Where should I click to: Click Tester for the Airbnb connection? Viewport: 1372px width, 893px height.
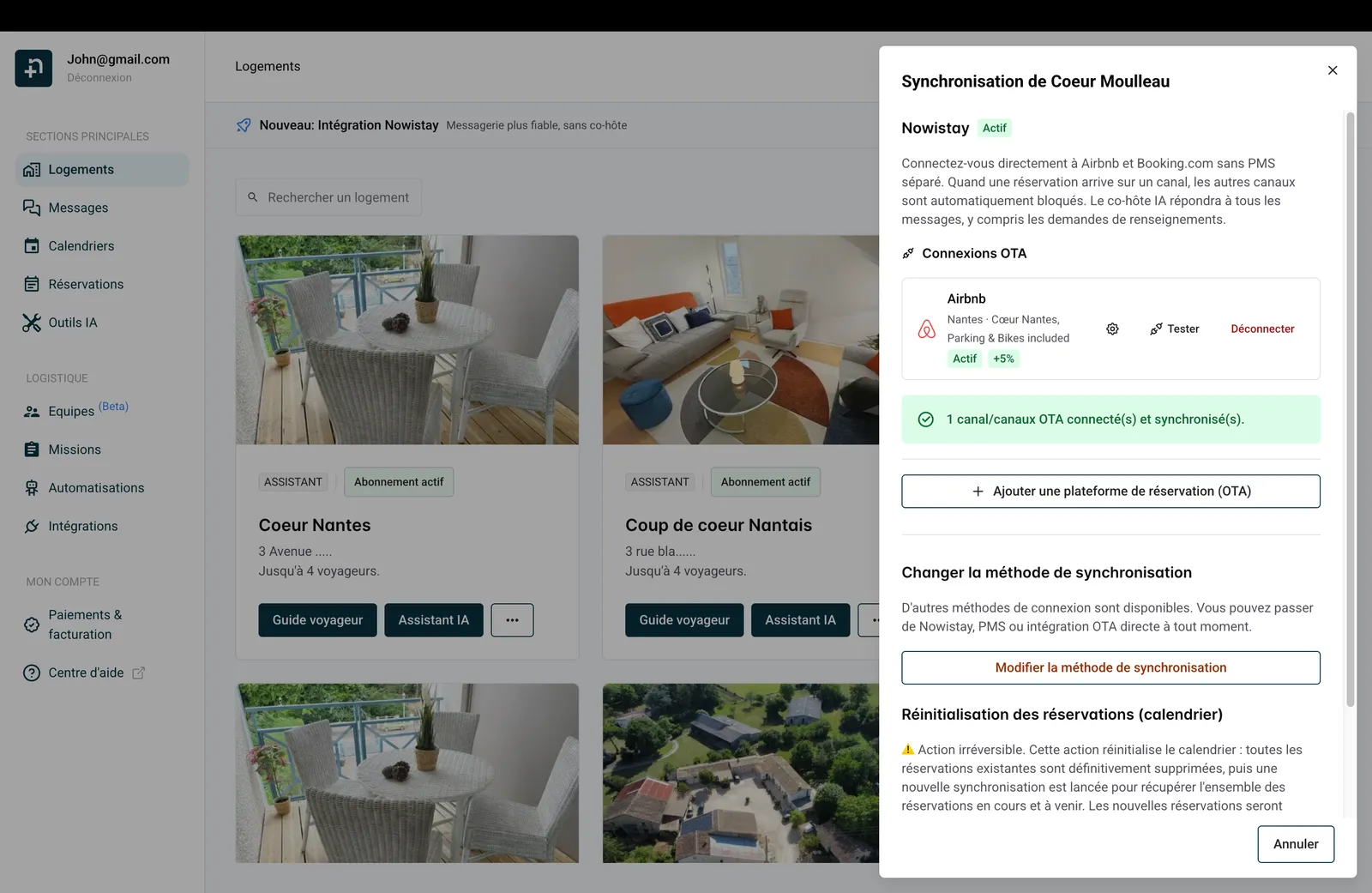tap(1175, 329)
